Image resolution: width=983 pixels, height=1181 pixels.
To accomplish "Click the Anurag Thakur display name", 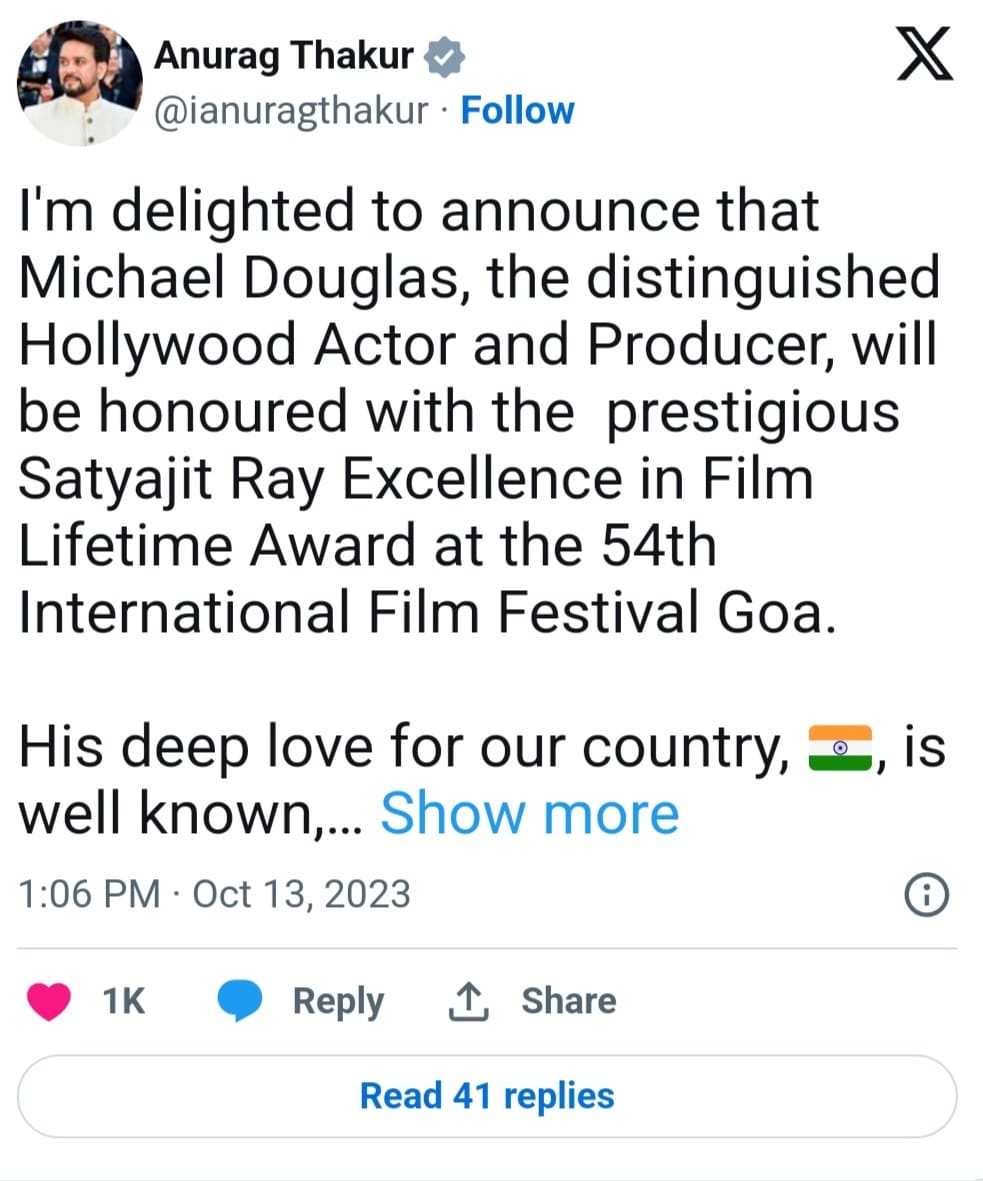I will click(283, 58).
